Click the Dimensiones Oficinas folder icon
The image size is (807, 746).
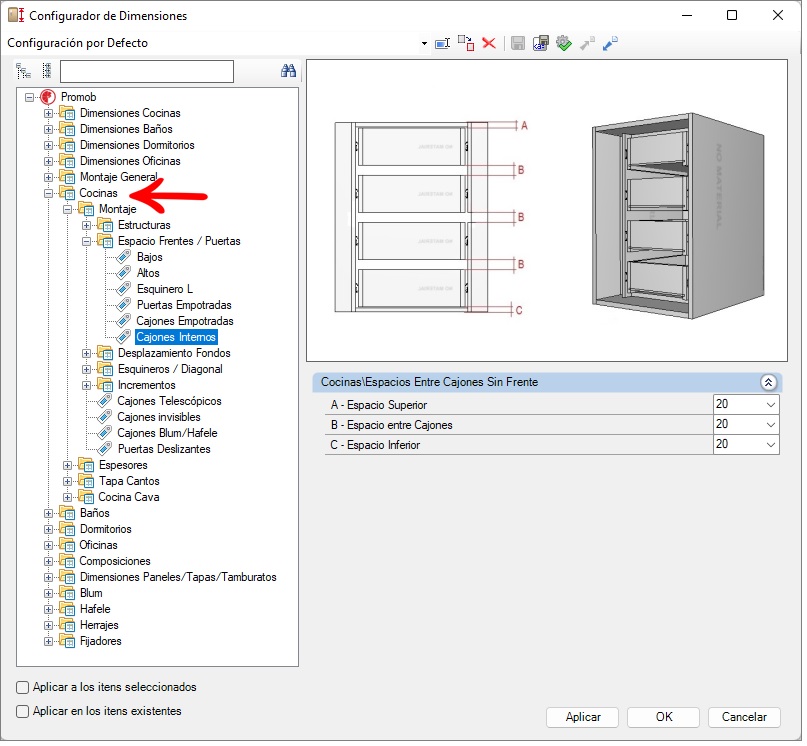pyautogui.click(x=67, y=161)
